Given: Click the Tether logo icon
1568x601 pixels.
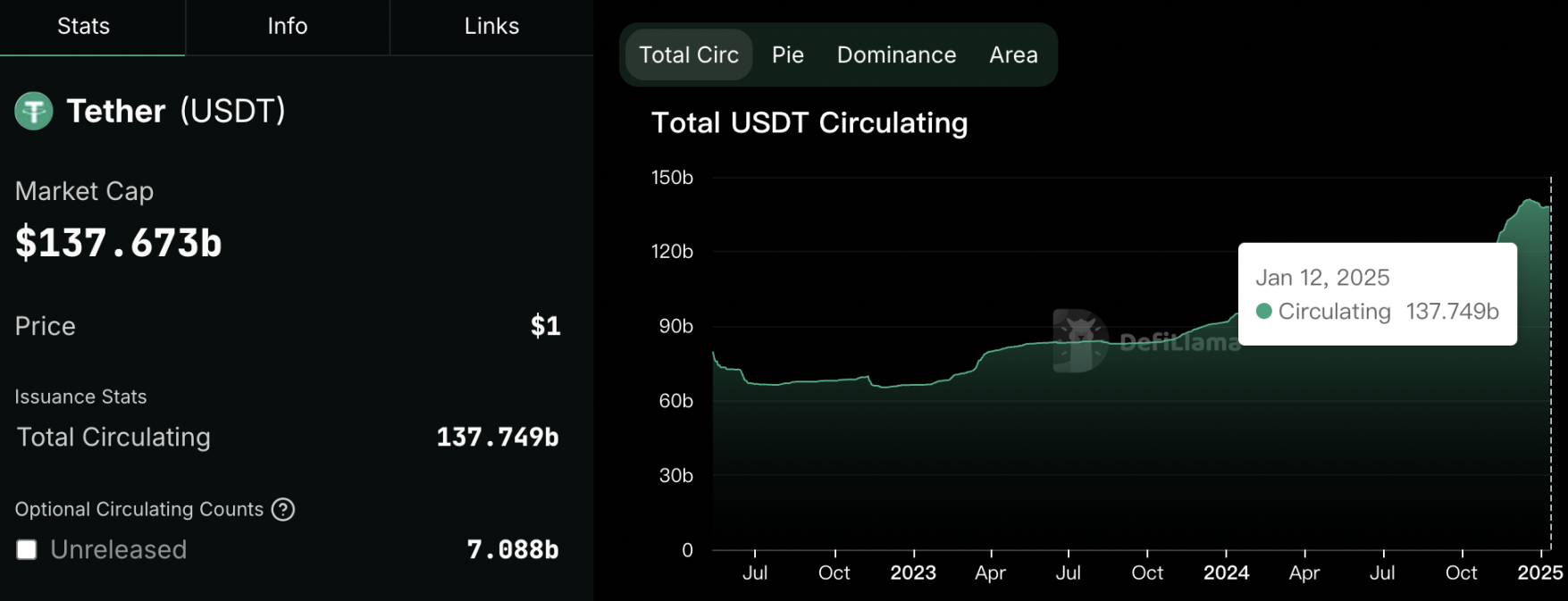Looking at the screenshot, I should click(34, 112).
